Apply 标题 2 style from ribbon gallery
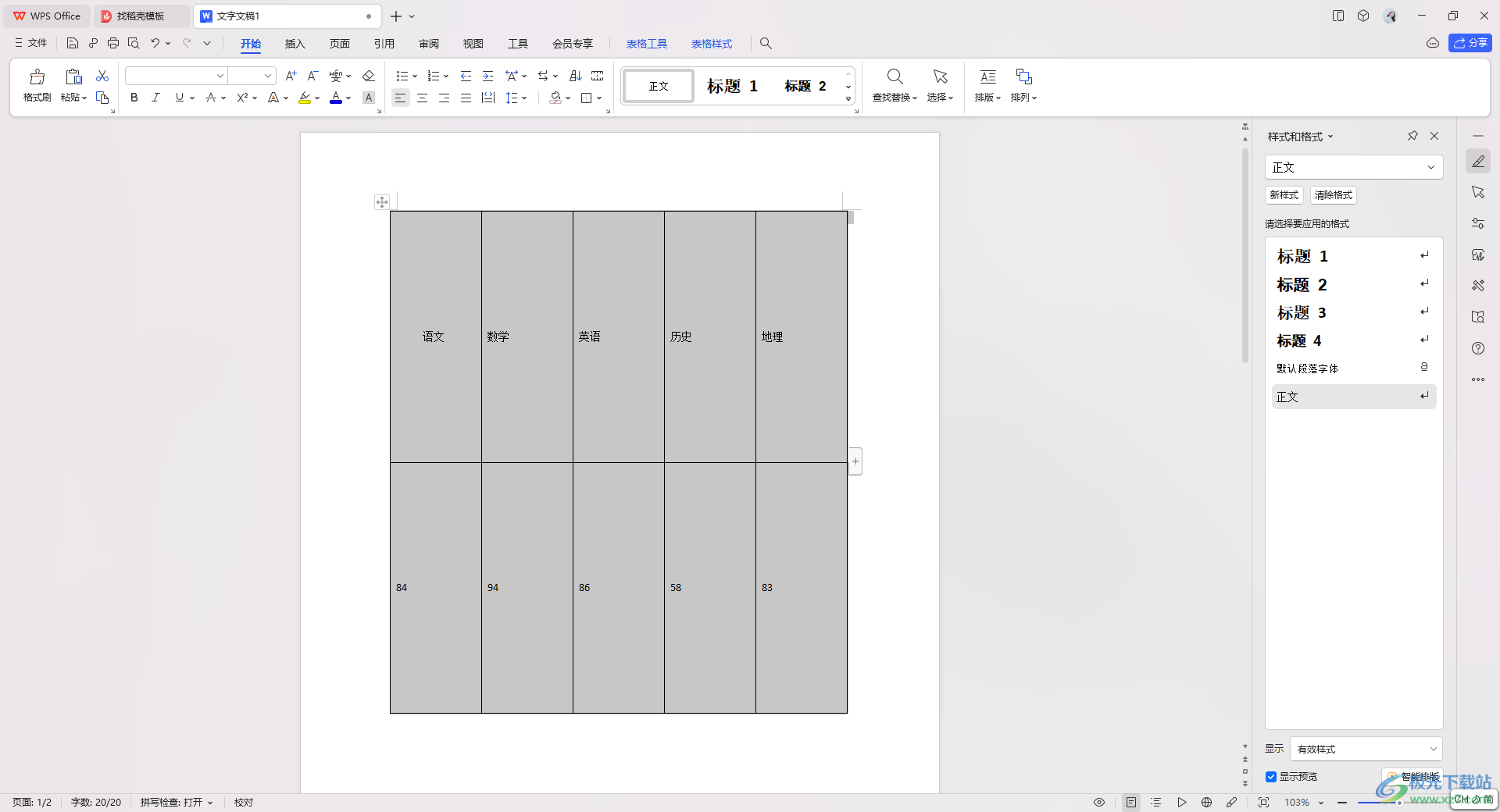This screenshot has width=1500, height=812. (x=805, y=86)
